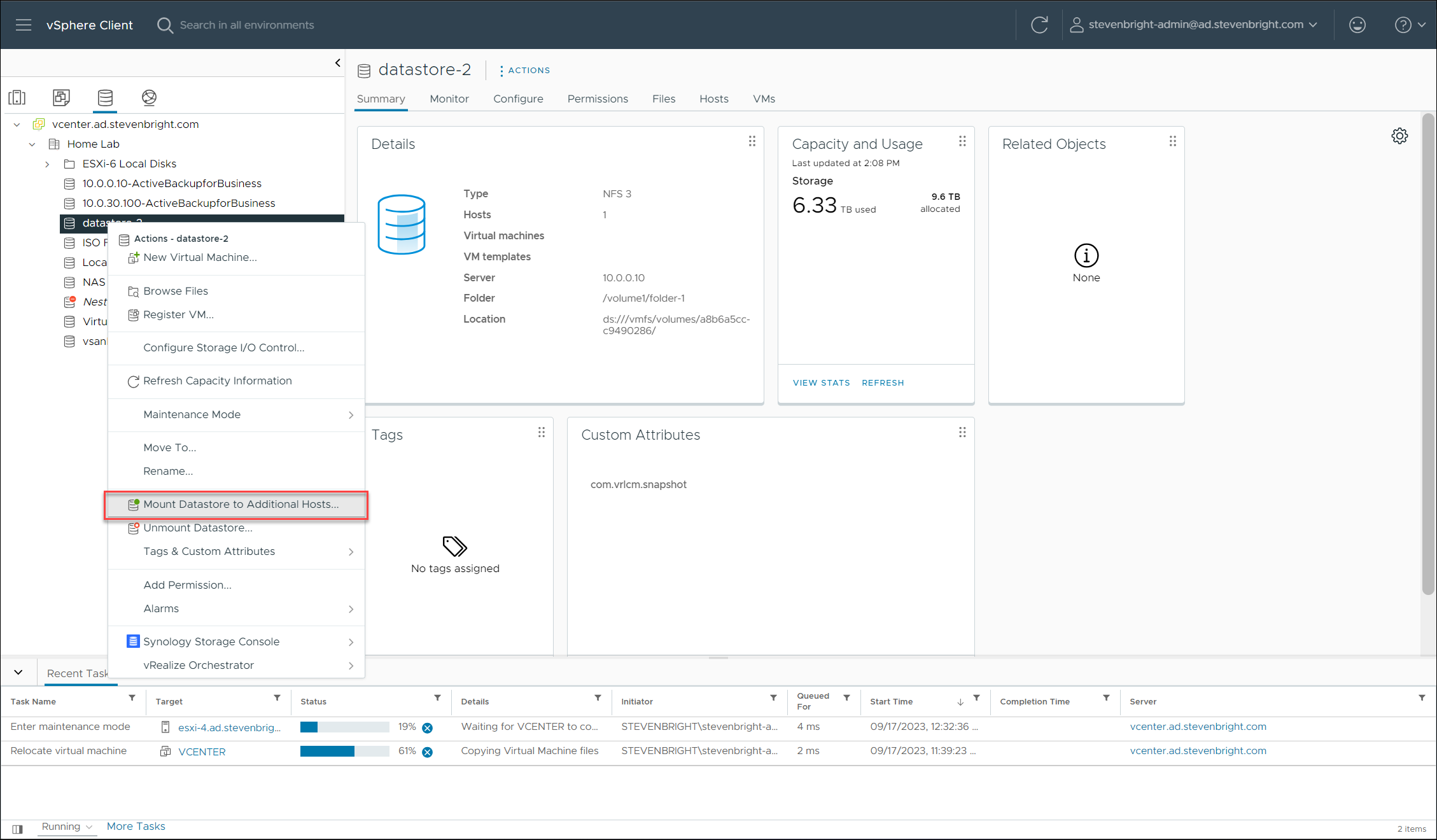The image size is (1437, 840).
Task: Click the smiley feedback icon
Action: [1357, 25]
